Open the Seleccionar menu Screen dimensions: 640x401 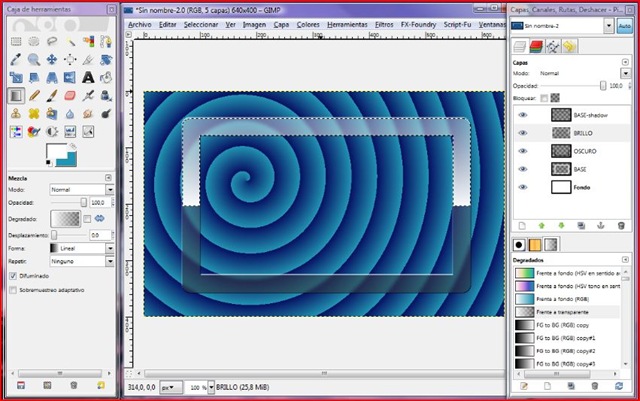point(201,25)
